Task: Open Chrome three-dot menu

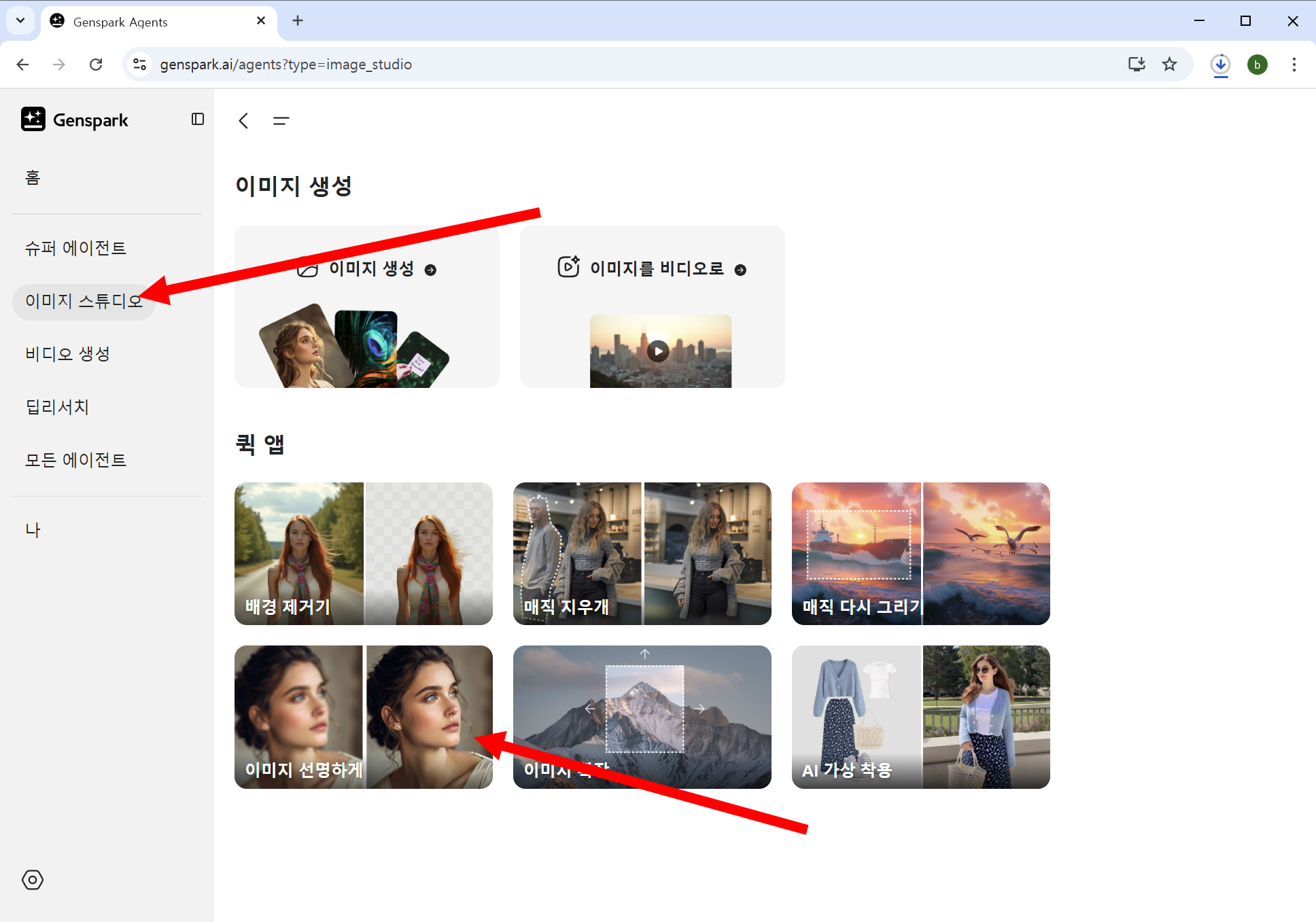Action: click(1294, 65)
